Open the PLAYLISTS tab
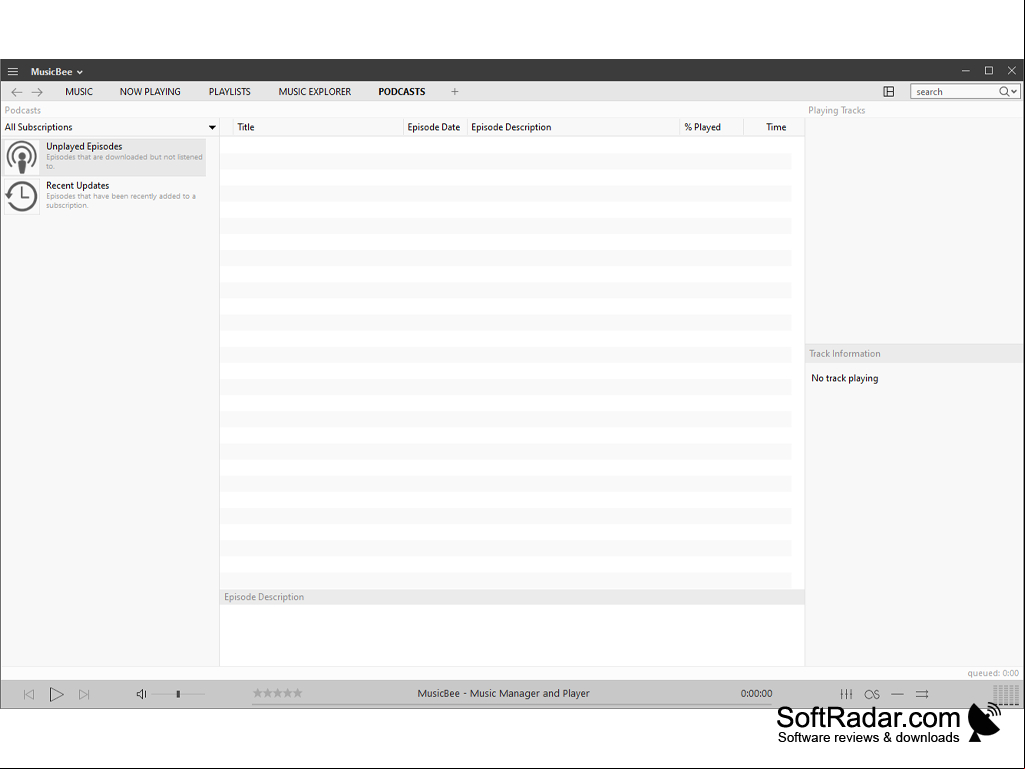1025x769 pixels. pyautogui.click(x=229, y=92)
